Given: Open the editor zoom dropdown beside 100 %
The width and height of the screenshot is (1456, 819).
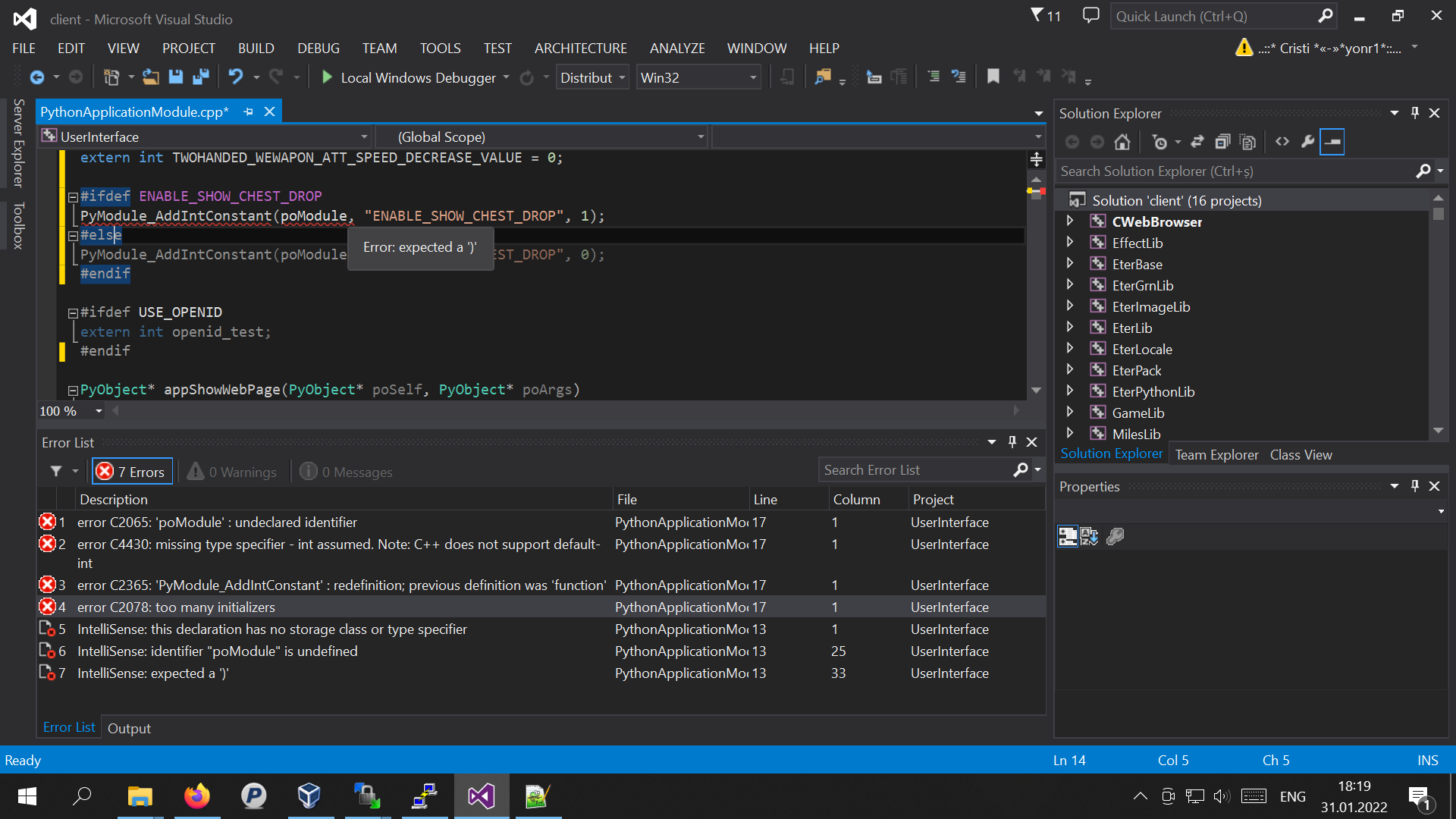Looking at the screenshot, I should [99, 411].
